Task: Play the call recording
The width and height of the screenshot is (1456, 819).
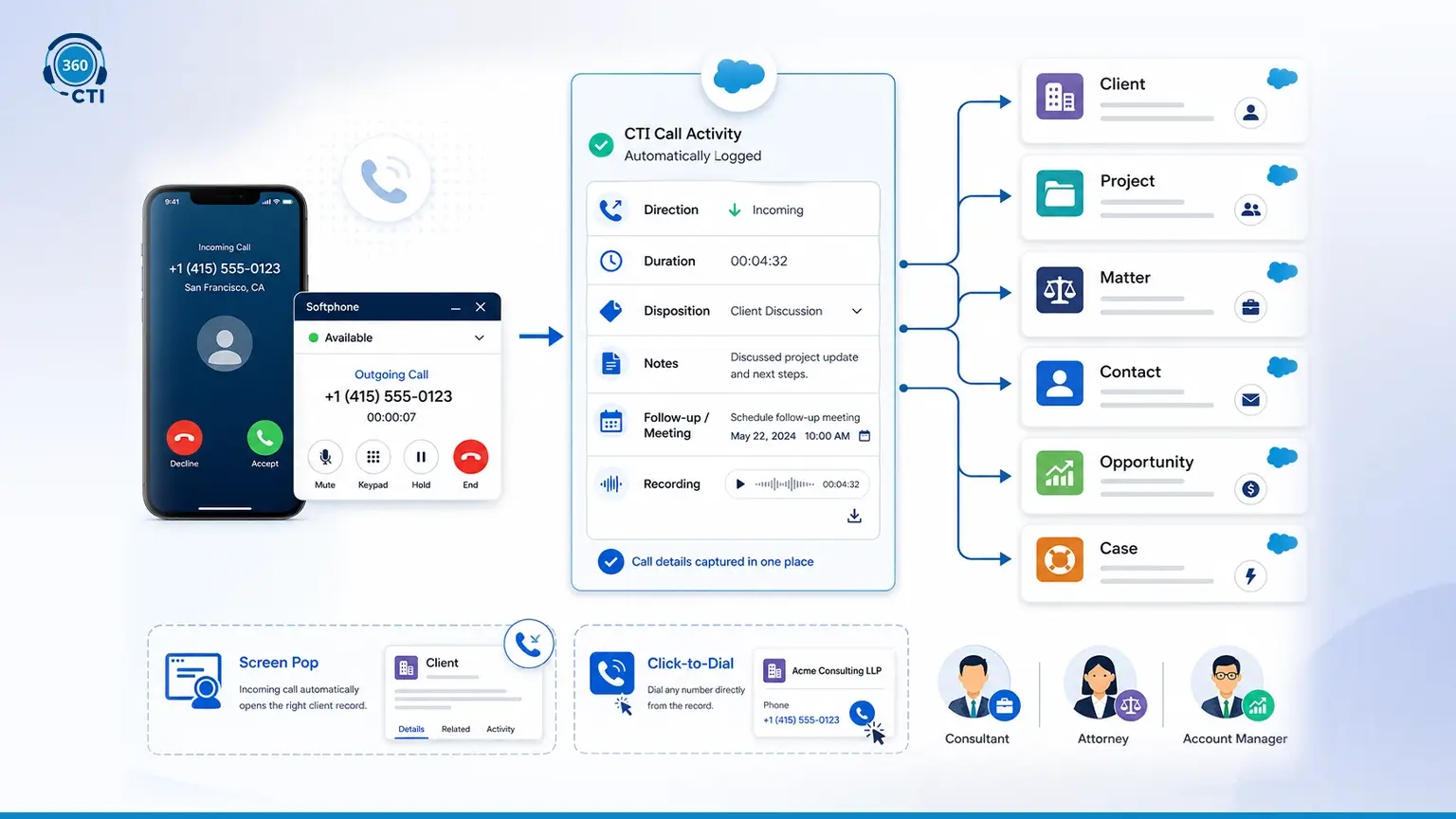Action: pos(740,484)
